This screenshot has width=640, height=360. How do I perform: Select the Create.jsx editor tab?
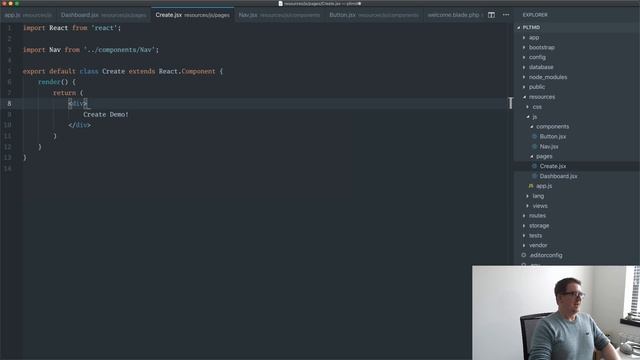point(192,15)
